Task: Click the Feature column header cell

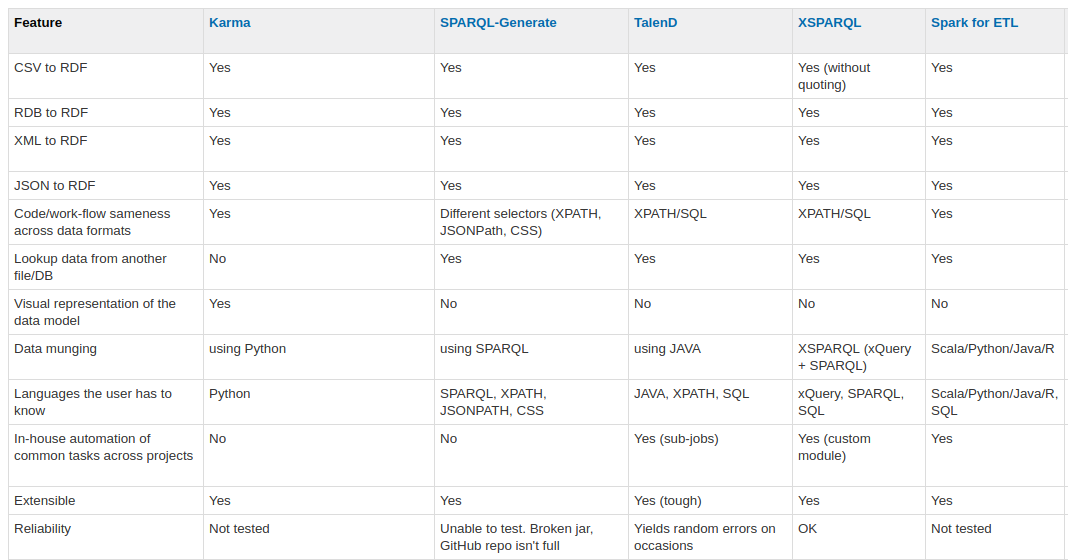Action: (38, 23)
